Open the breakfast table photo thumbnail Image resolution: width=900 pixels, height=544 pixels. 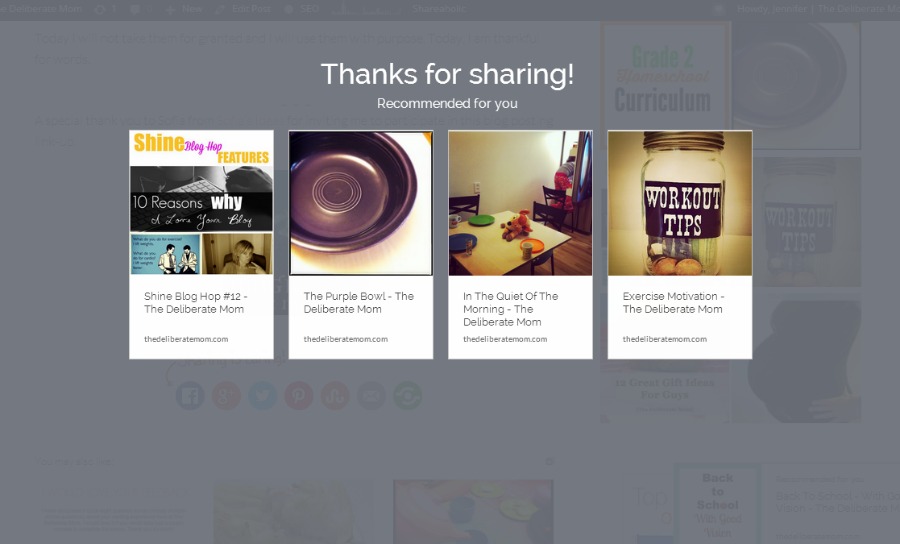[521, 203]
